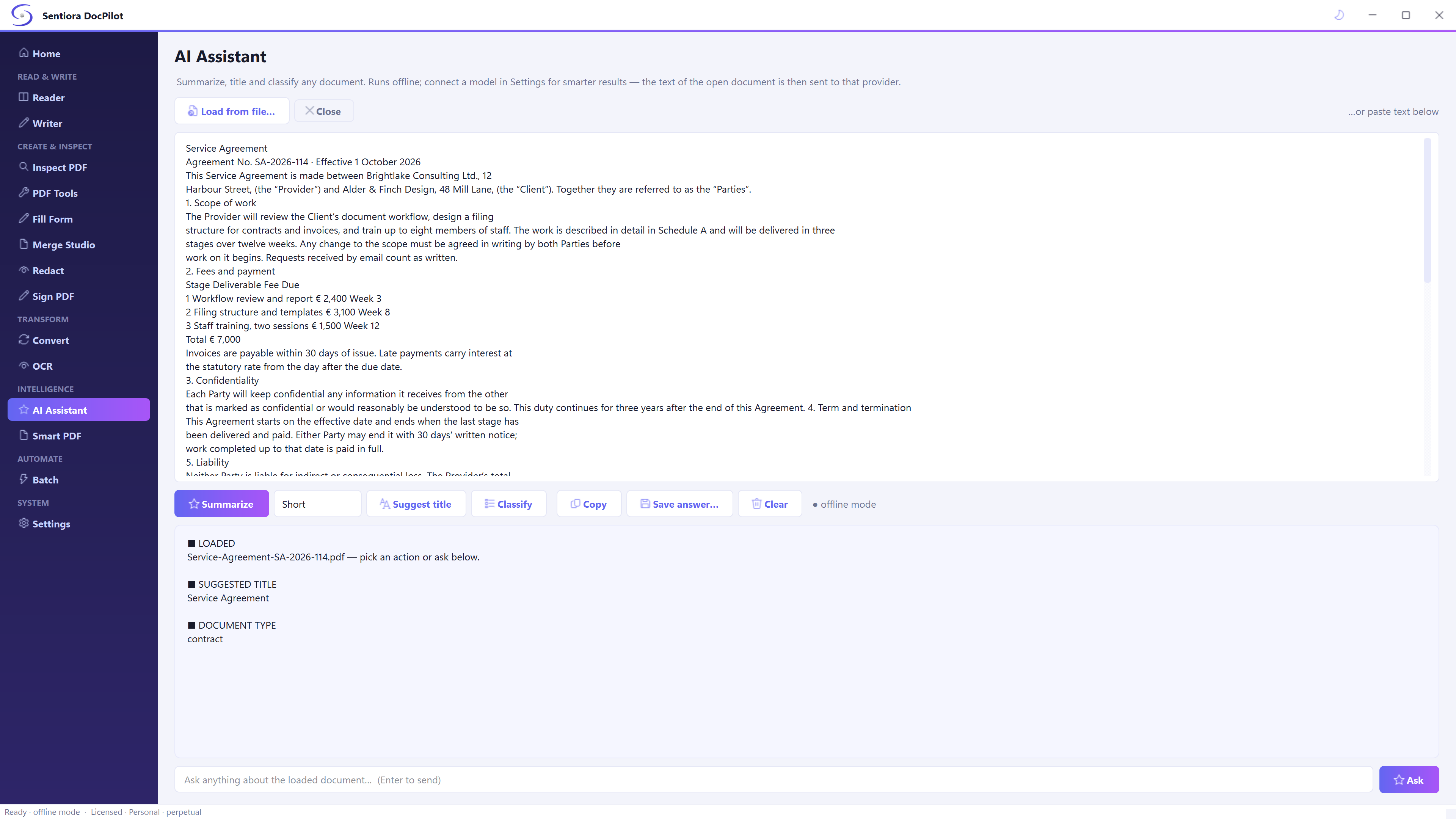Click the Clear trash icon
The image size is (1456, 819).
click(756, 504)
